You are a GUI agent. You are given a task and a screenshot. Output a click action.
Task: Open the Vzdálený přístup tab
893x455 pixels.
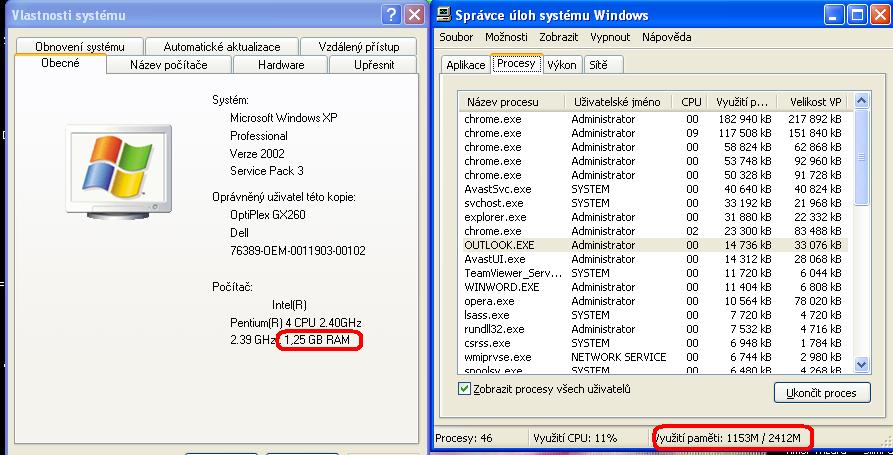(x=359, y=46)
